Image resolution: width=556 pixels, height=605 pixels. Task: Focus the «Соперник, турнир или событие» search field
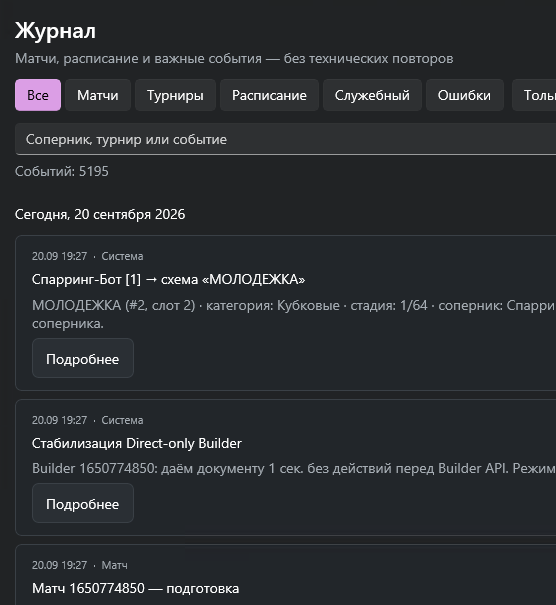point(286,139)
